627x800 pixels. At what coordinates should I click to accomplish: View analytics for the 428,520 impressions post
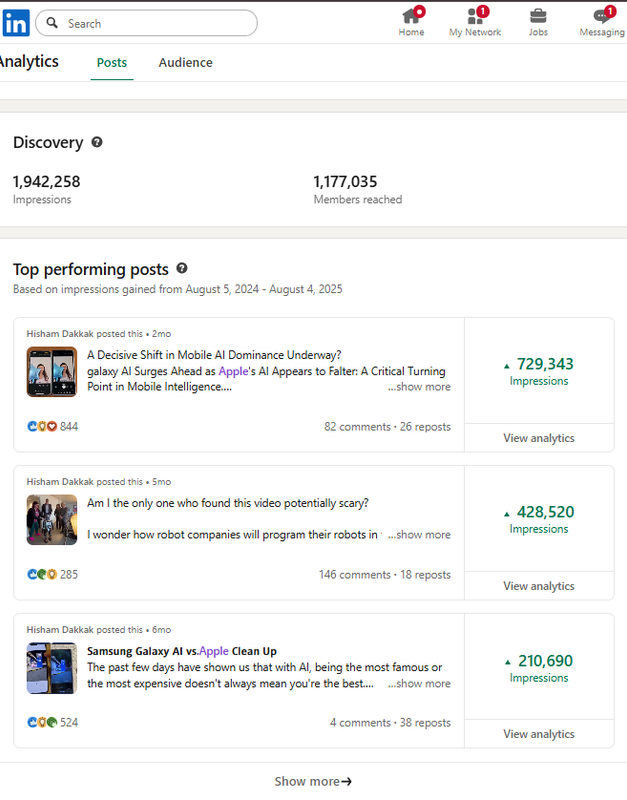click(x=539, y=586)
